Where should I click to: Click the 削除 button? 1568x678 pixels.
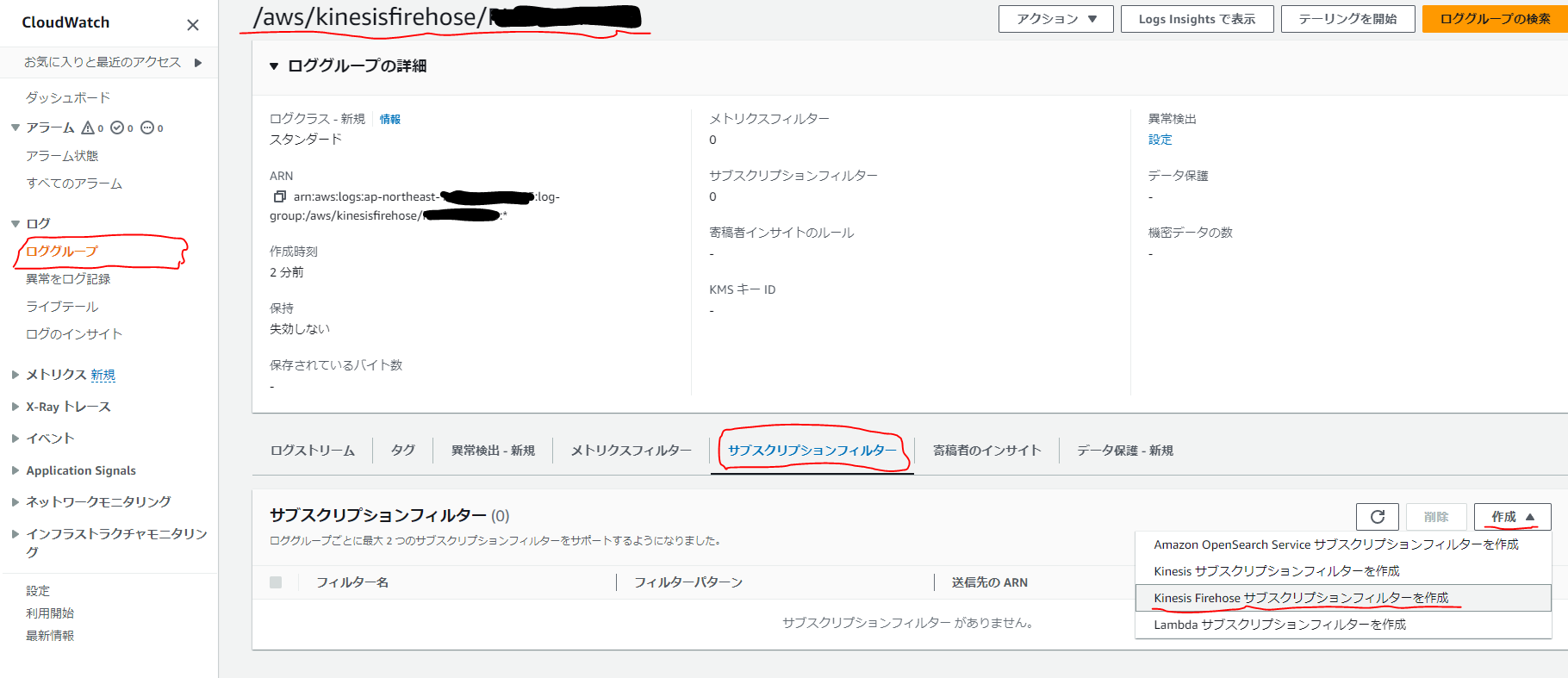(x=1436, y=517)
